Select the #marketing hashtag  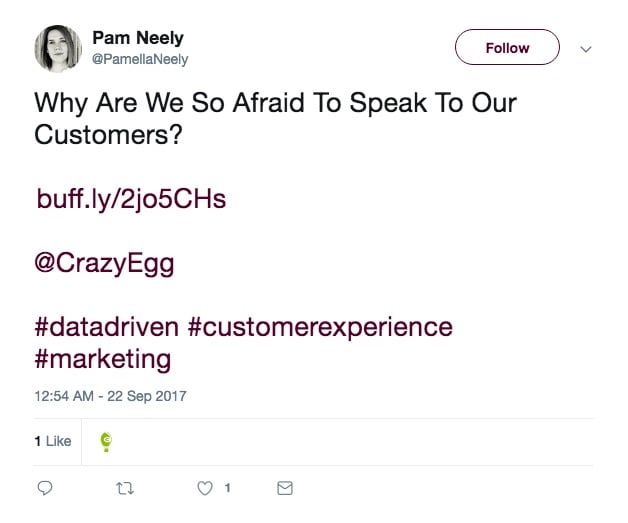click(x=103, y=359)
